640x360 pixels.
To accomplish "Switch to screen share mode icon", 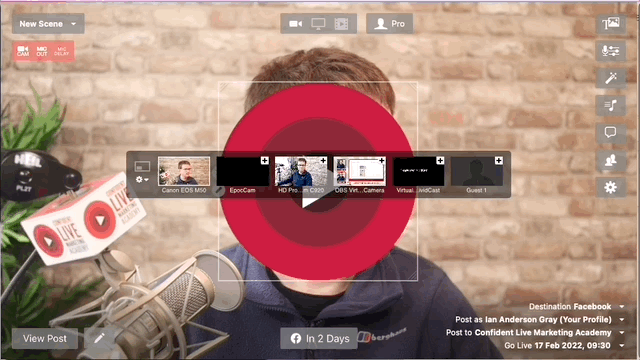I will click(x=318, y=24).
